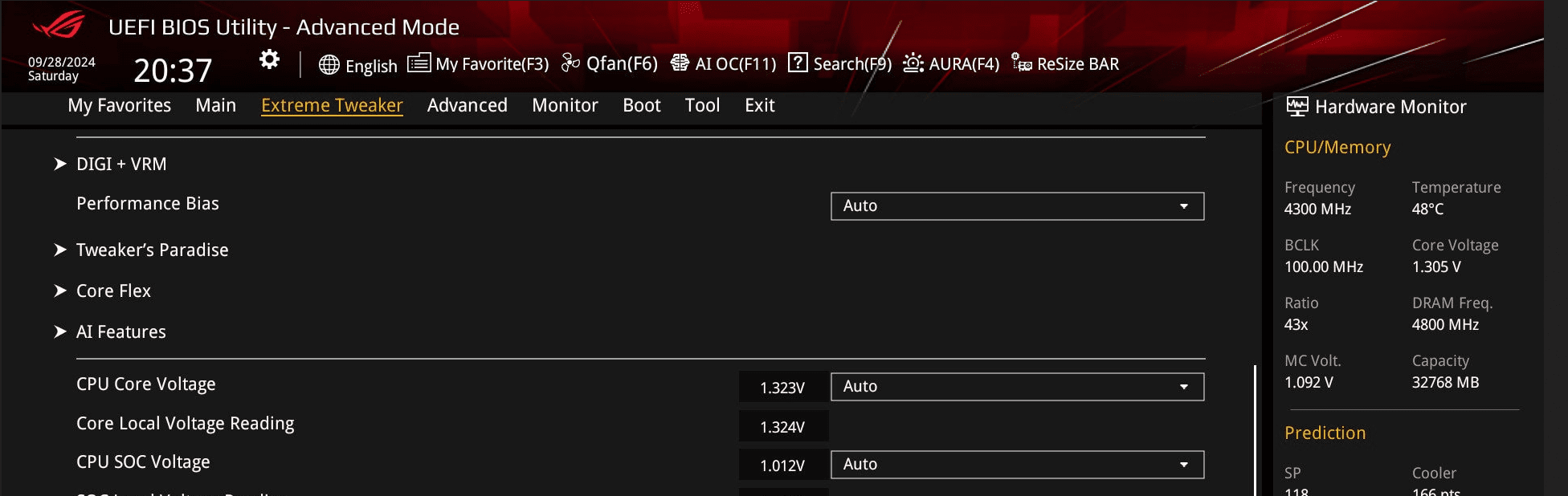
Task: Expand Core Flex submenu
Action: [113, 291]
